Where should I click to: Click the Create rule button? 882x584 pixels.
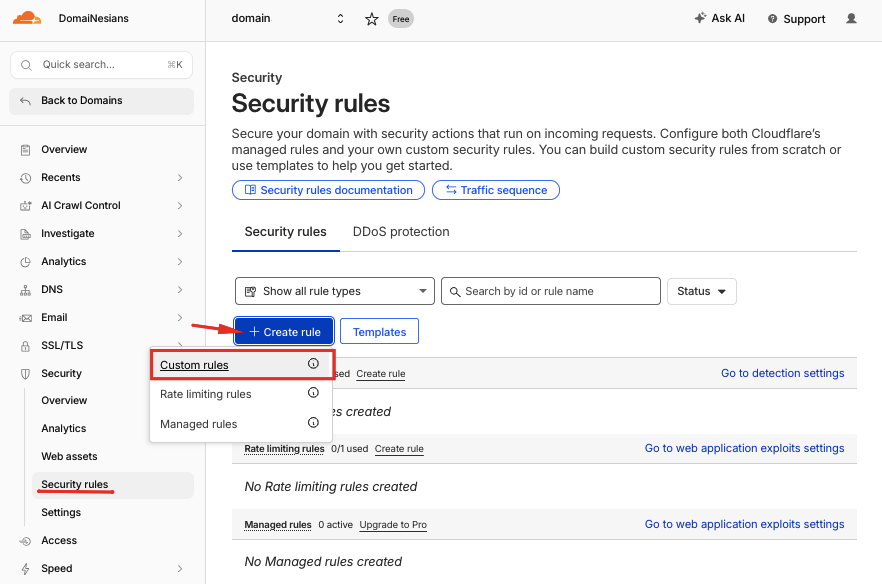point(284,331)
